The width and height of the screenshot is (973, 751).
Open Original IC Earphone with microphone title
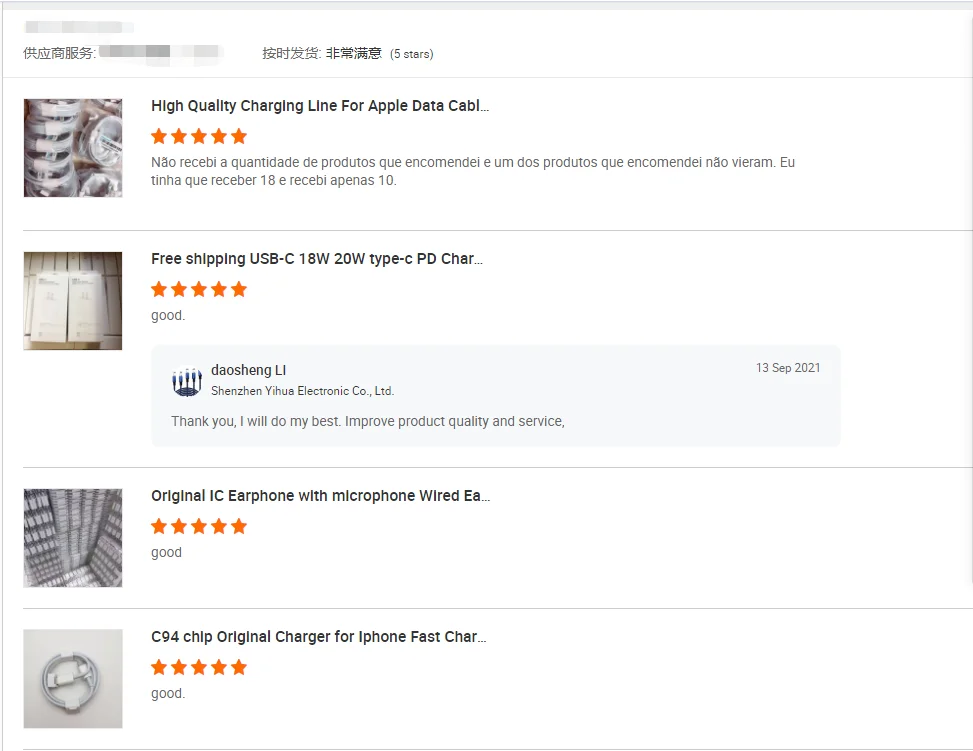[x=320, y=496]
